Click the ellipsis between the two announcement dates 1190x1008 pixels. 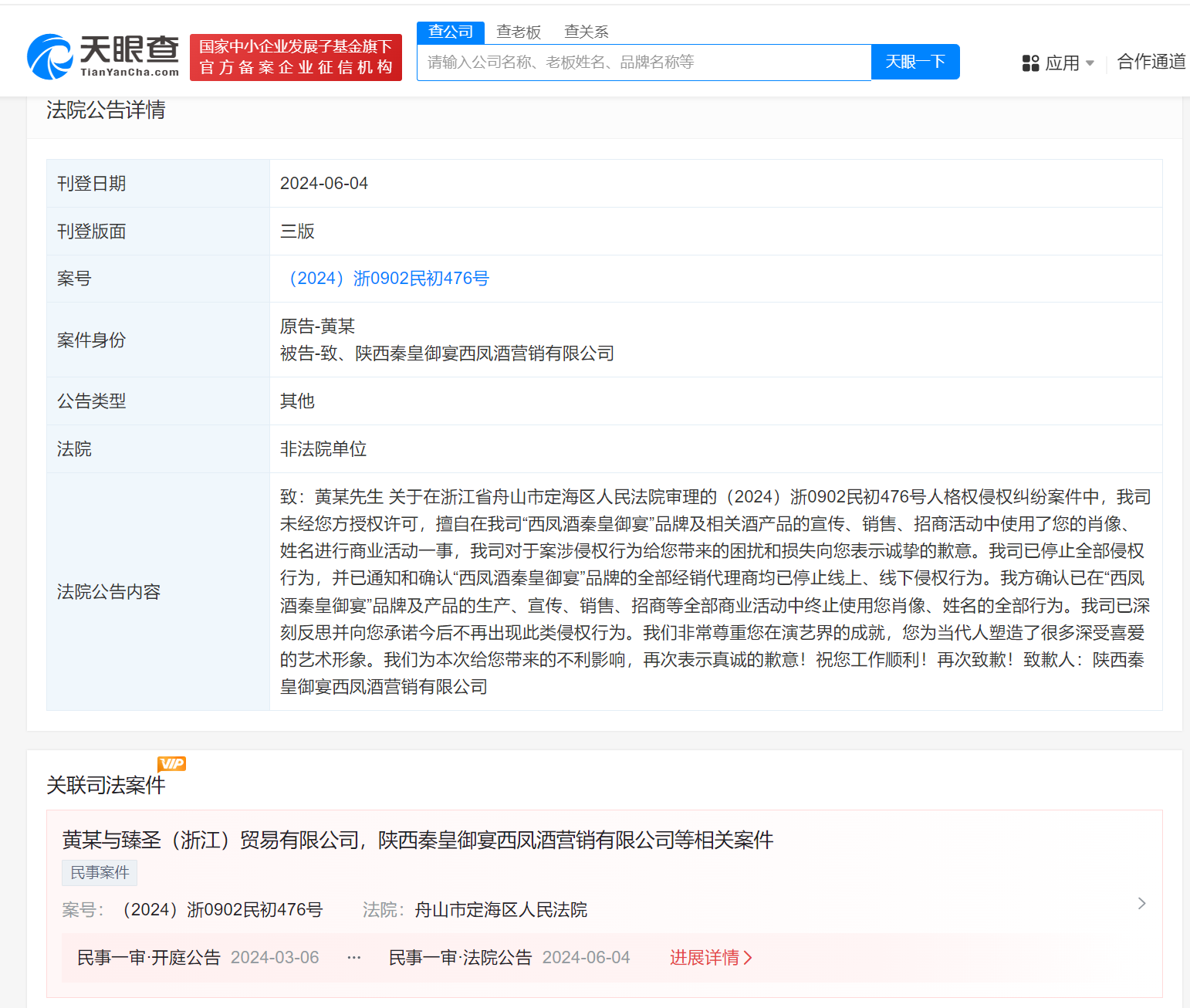tap(353, 957)
